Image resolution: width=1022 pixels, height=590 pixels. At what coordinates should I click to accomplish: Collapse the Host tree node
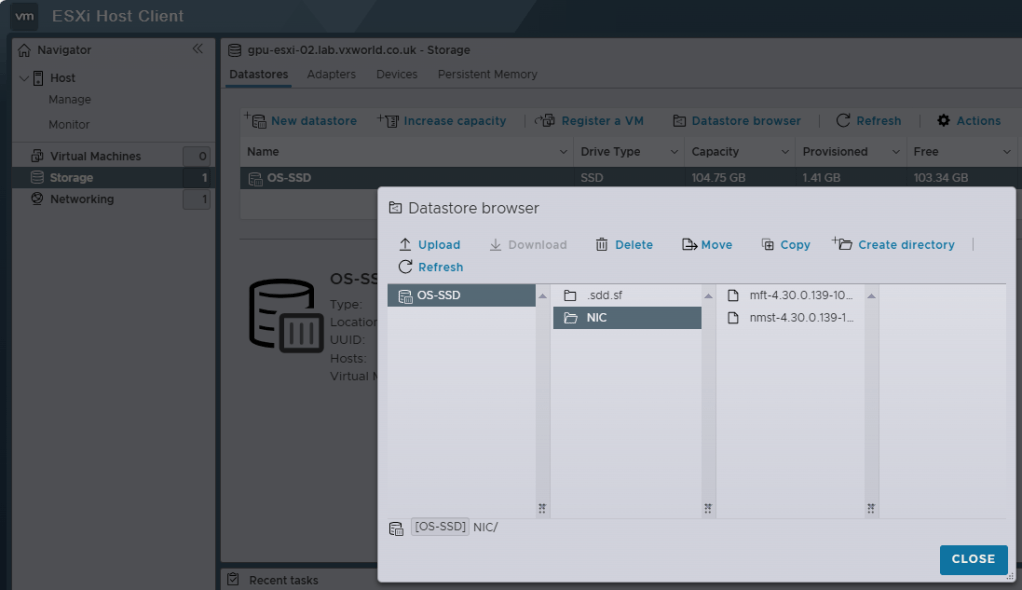[x=24, y=78]
